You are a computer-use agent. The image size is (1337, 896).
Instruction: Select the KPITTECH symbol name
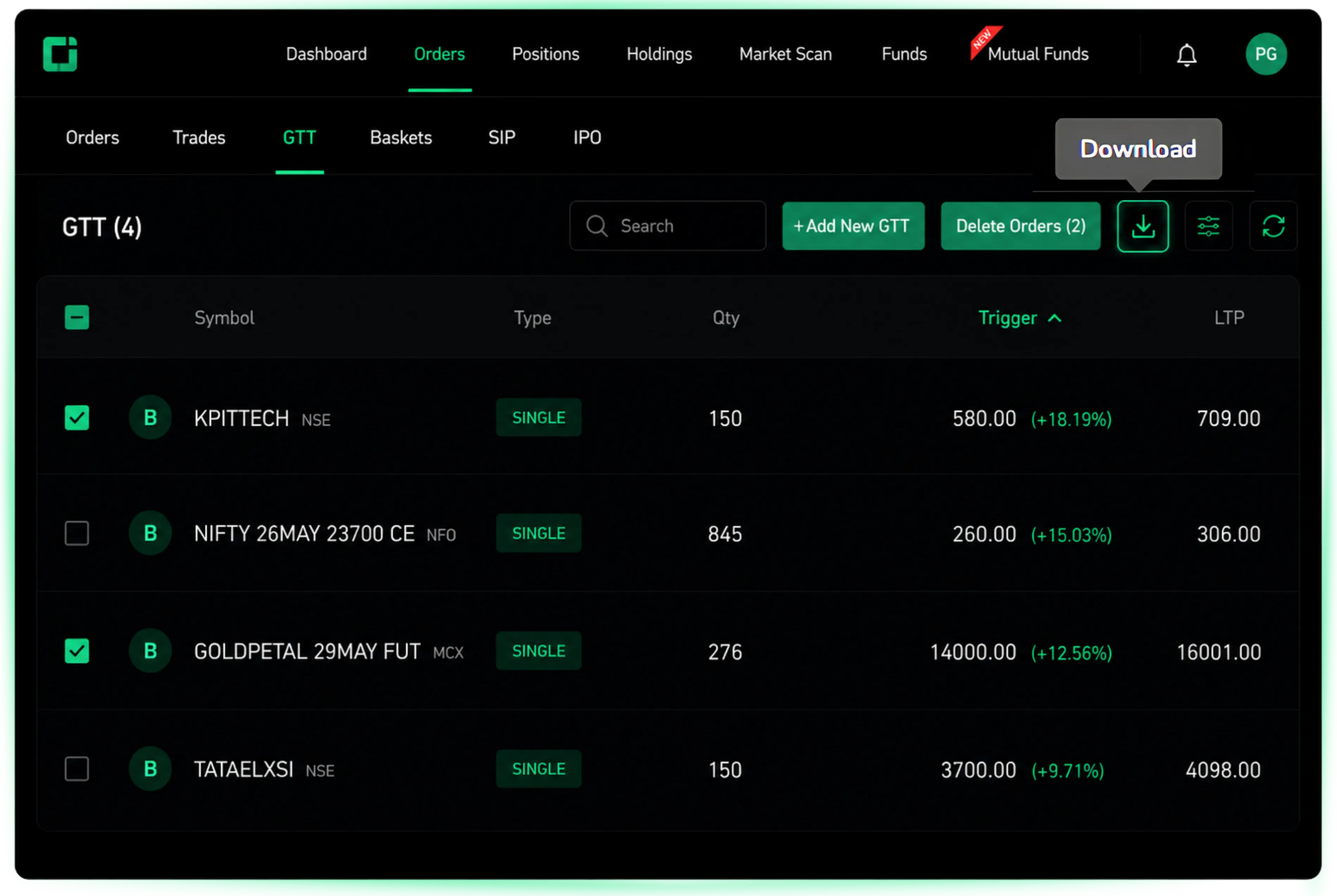tap(241, 419)
